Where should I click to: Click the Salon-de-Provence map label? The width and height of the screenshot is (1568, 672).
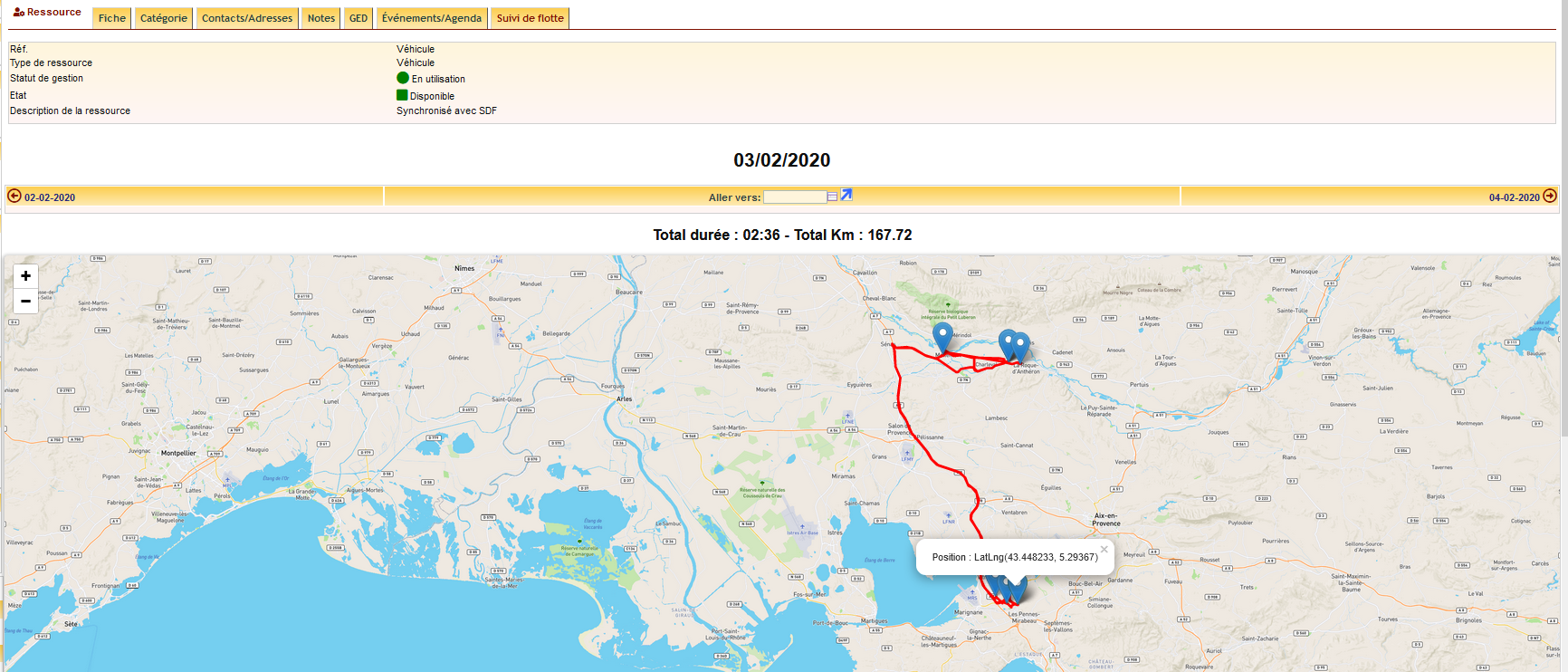pyautogui.click(x=899, y=429)
